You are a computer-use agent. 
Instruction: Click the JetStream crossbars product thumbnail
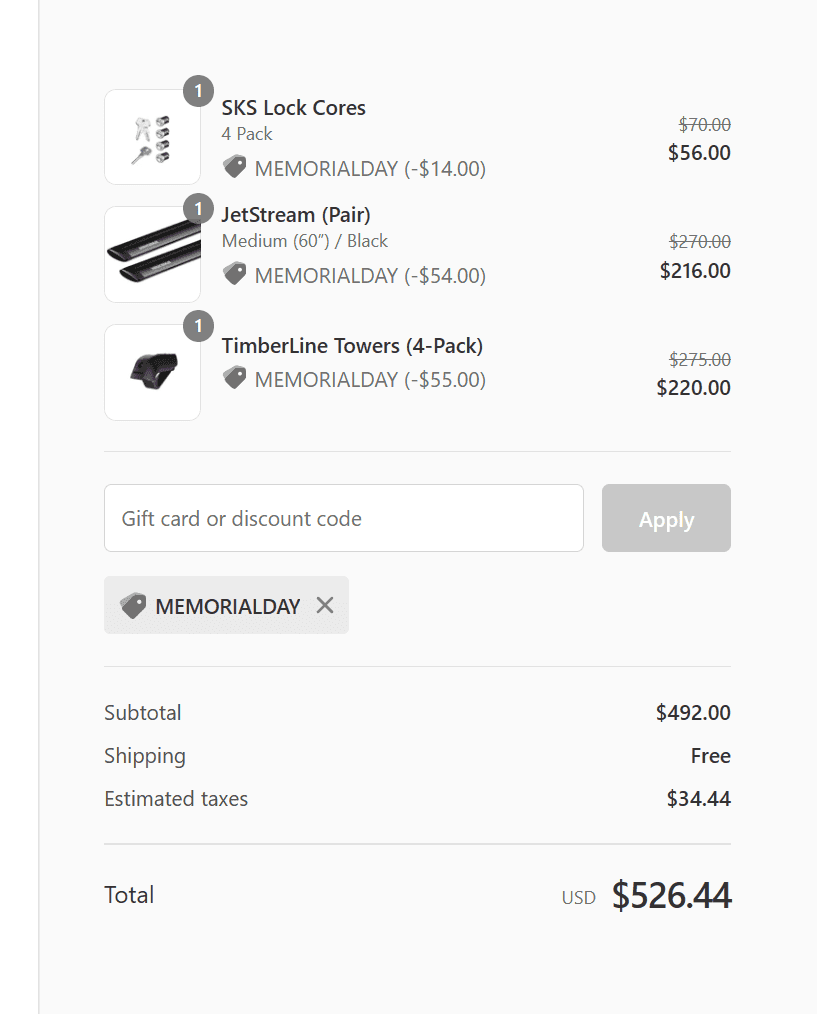[x=152, y=255]
